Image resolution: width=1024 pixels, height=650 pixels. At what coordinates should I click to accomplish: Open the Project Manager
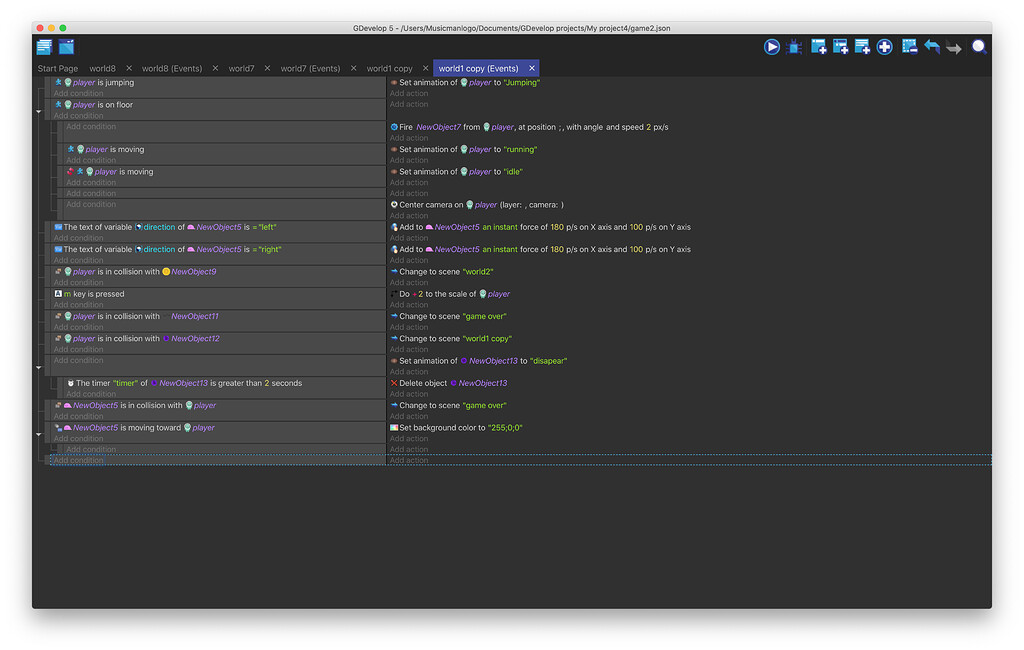click(x=44, y=46)
